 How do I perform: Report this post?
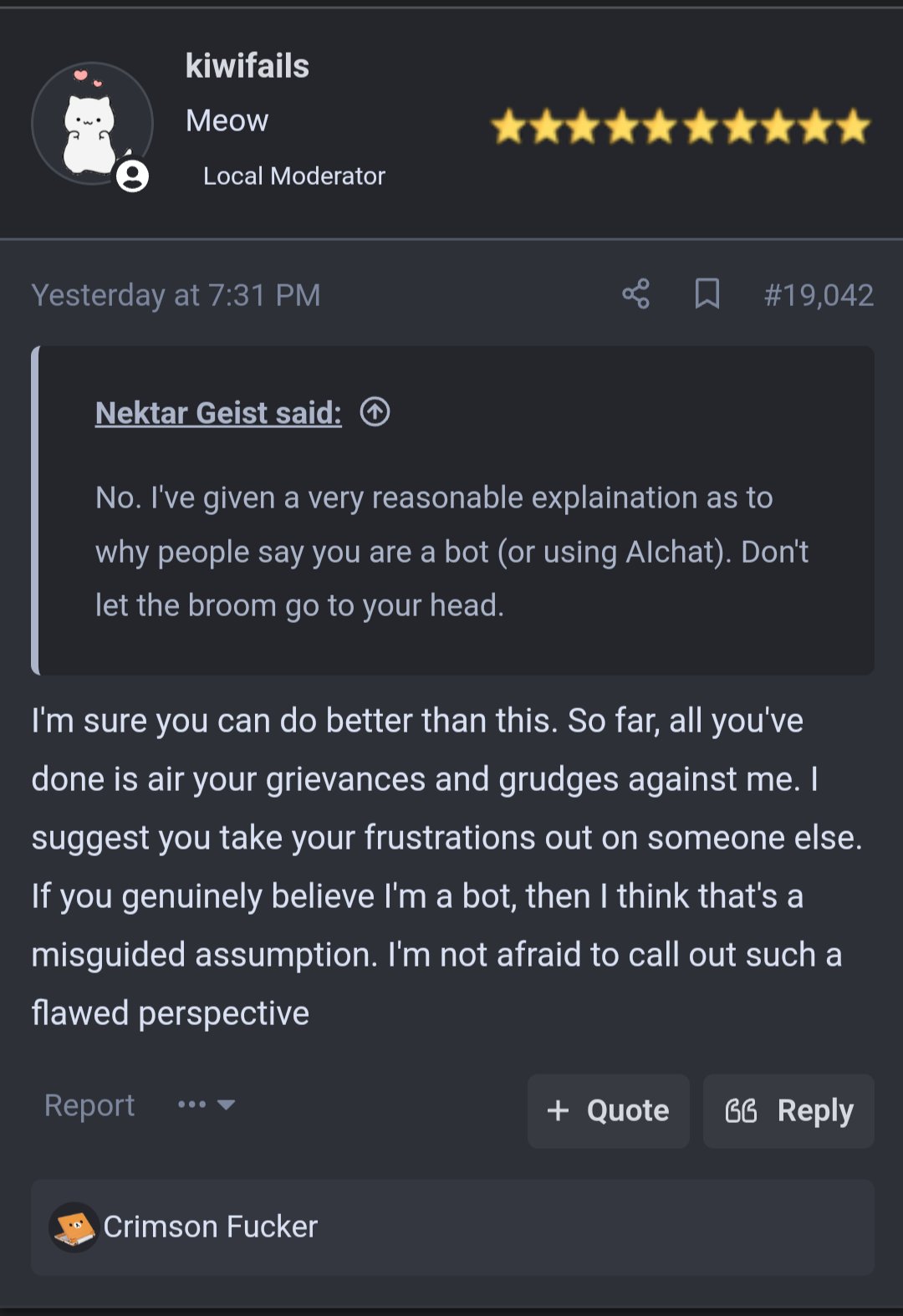click(89, 1105)
